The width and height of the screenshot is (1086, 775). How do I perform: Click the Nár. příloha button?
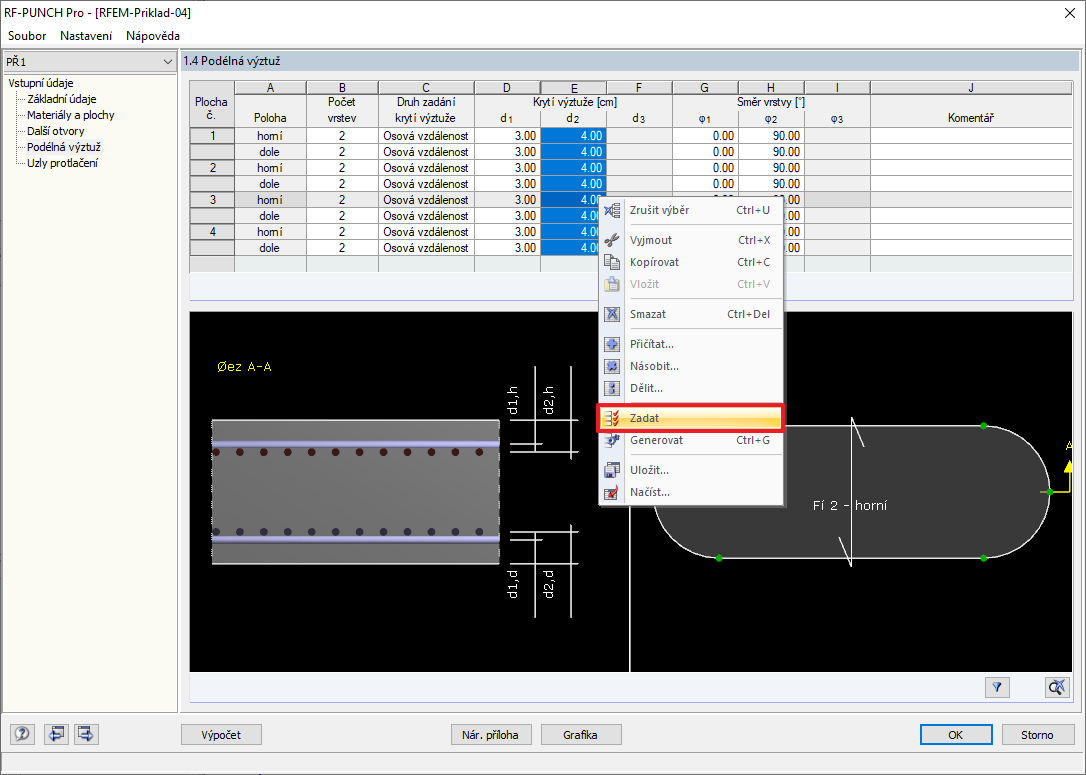[490, 735]
